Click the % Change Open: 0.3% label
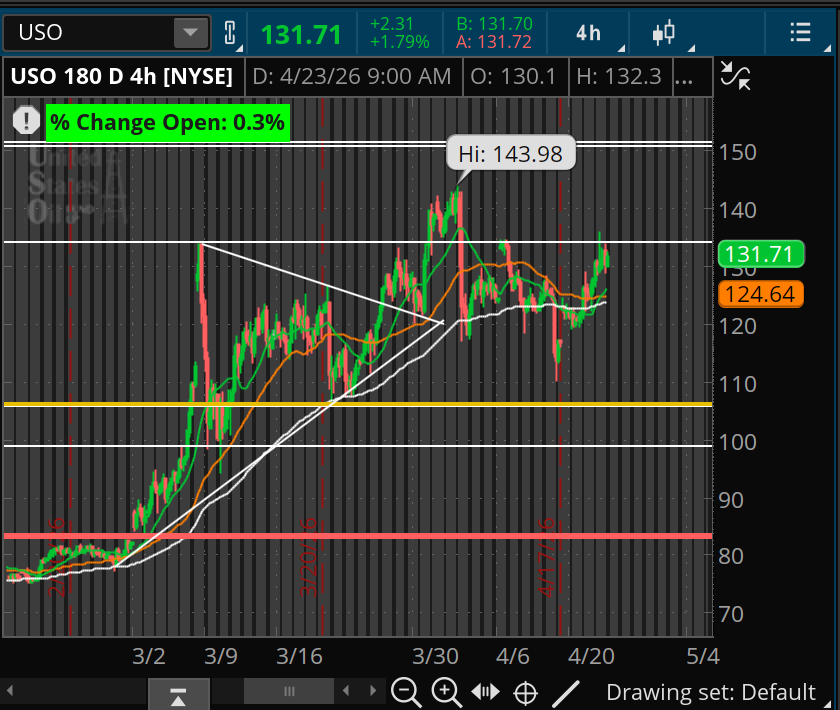Image resolution: width=840 pixels, height=710 pixels. coord(168,123)
